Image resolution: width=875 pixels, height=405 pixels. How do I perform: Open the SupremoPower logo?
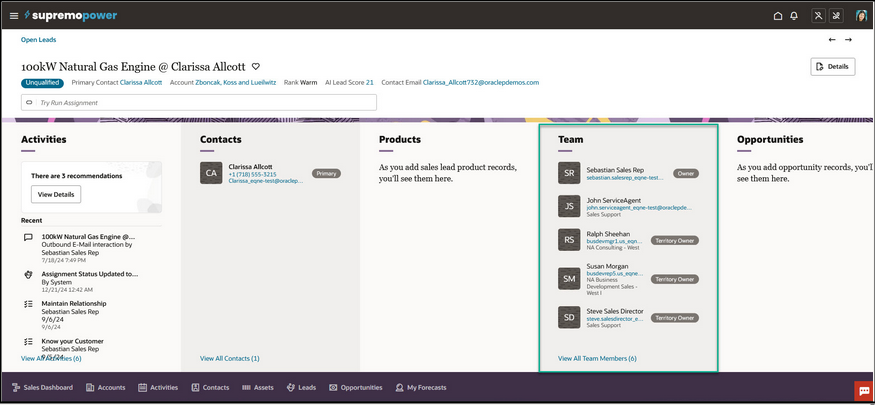(70, 16)
